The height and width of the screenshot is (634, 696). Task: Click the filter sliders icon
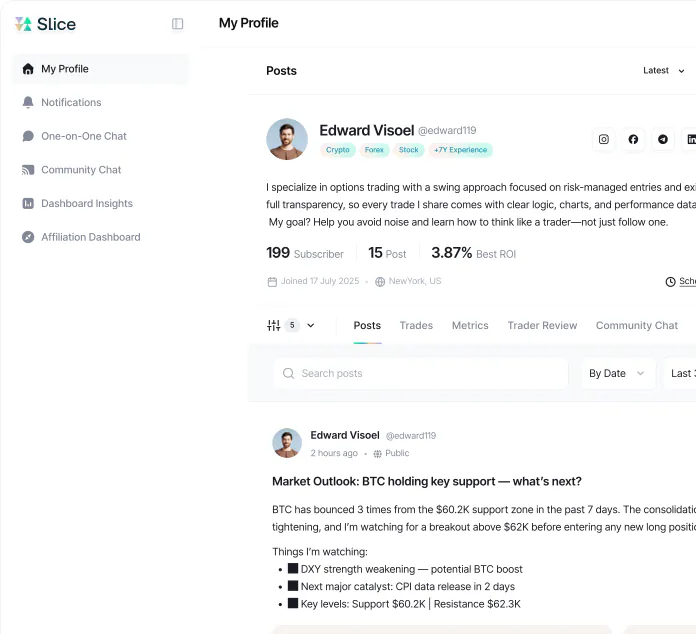273,325
